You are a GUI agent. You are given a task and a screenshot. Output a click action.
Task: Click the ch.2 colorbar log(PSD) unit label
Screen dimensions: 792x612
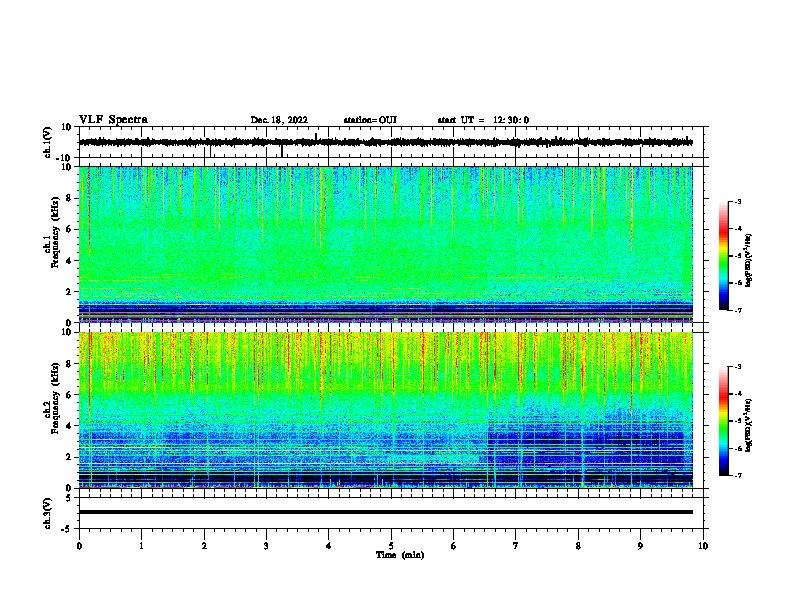[x=748, y=425]
